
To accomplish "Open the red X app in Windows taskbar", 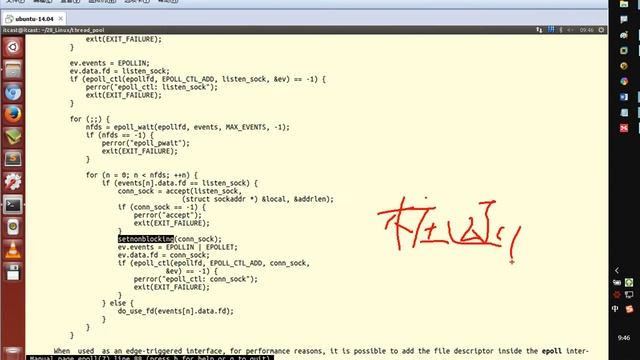I will [624, 128].
